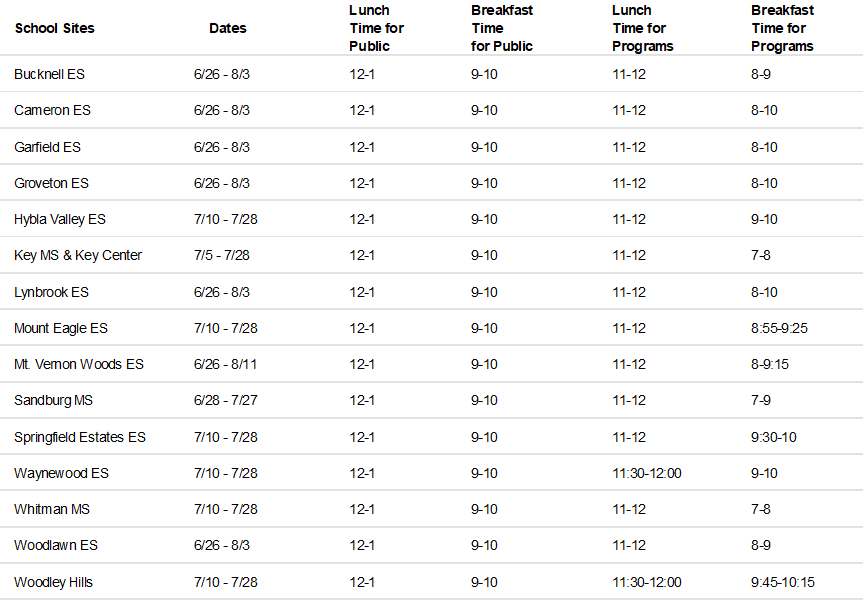Viewport: 864px width, 601px height.
Task: Click the Mt. Vernon Woods ES cell
Action: 79,364
